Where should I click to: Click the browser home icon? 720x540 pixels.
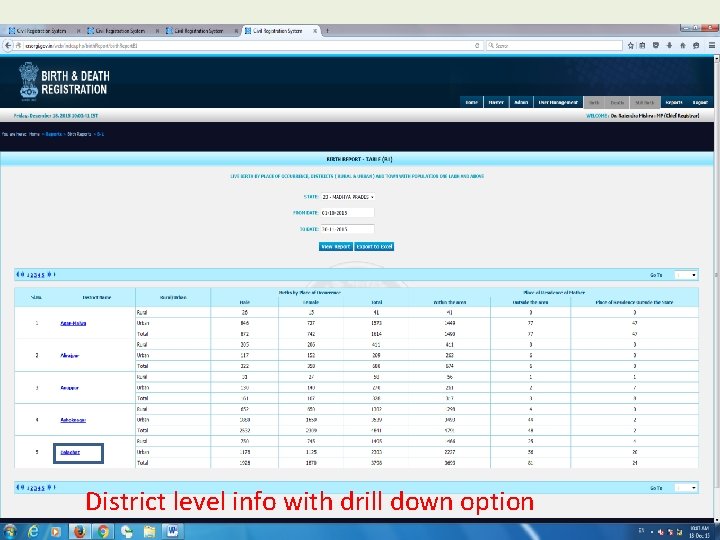point(683,45)
